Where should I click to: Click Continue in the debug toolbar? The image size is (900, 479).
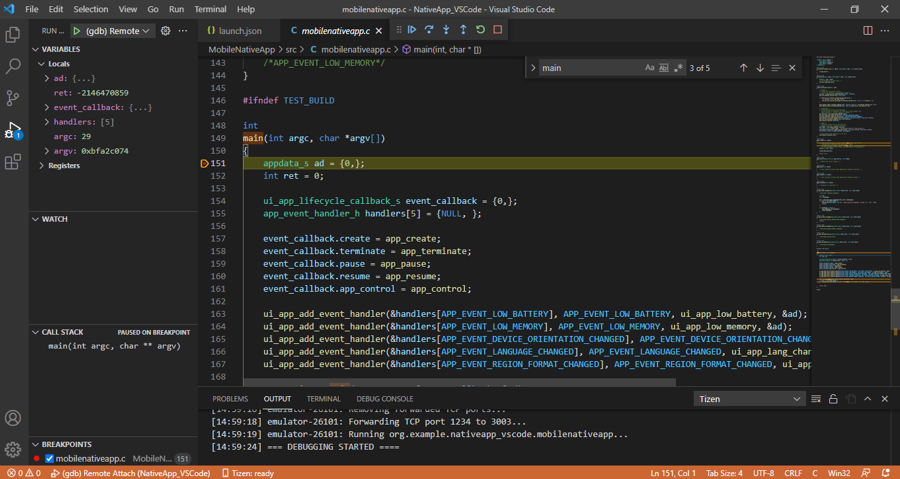click(x=412, y=30)
